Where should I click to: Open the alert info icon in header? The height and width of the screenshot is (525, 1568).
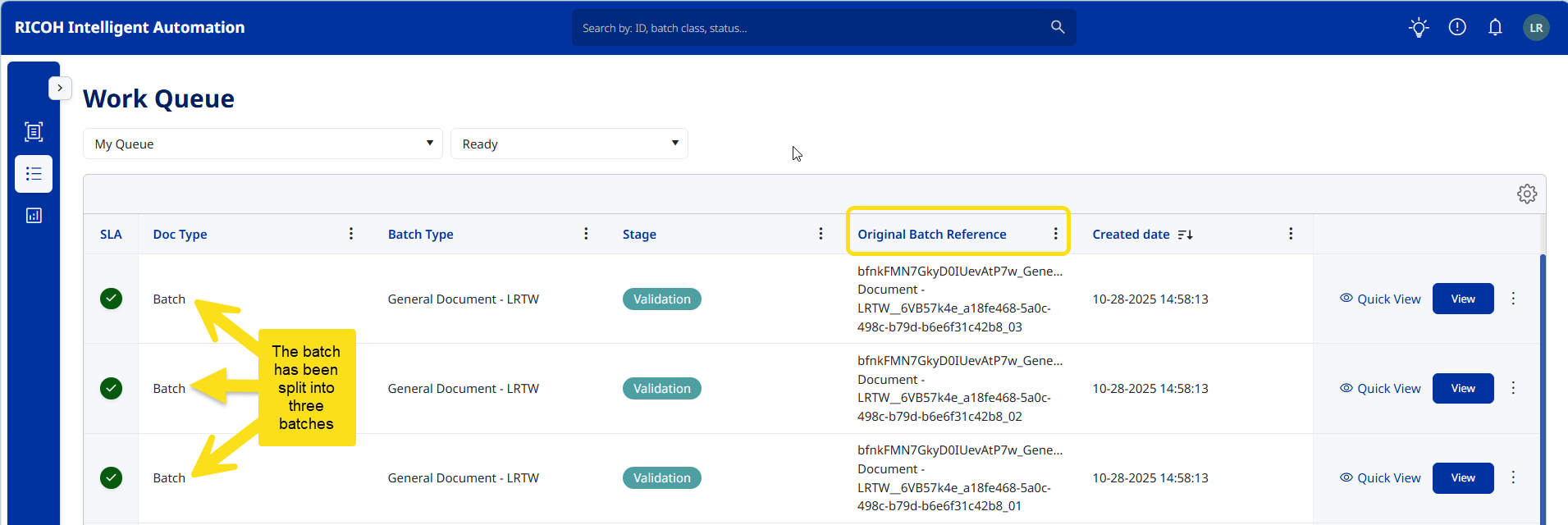1457,28
